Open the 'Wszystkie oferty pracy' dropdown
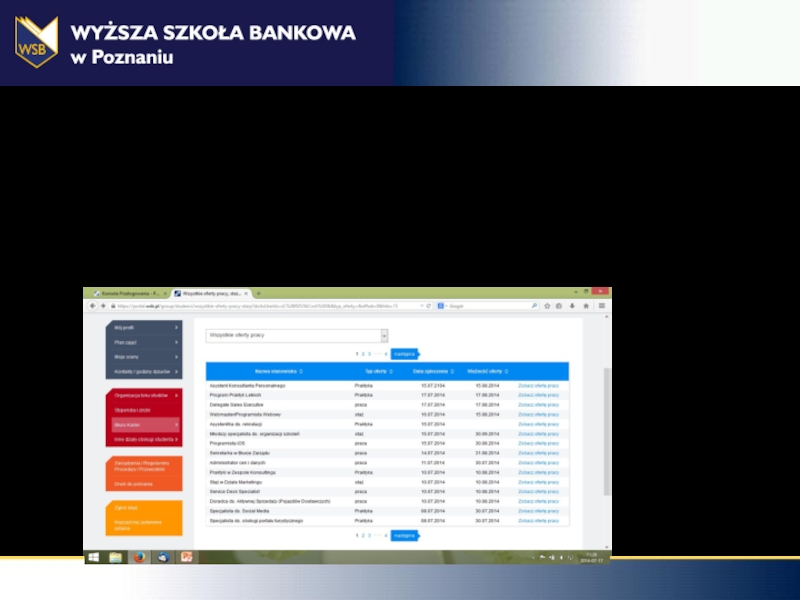Screen dimensions: 800x600 297,335
